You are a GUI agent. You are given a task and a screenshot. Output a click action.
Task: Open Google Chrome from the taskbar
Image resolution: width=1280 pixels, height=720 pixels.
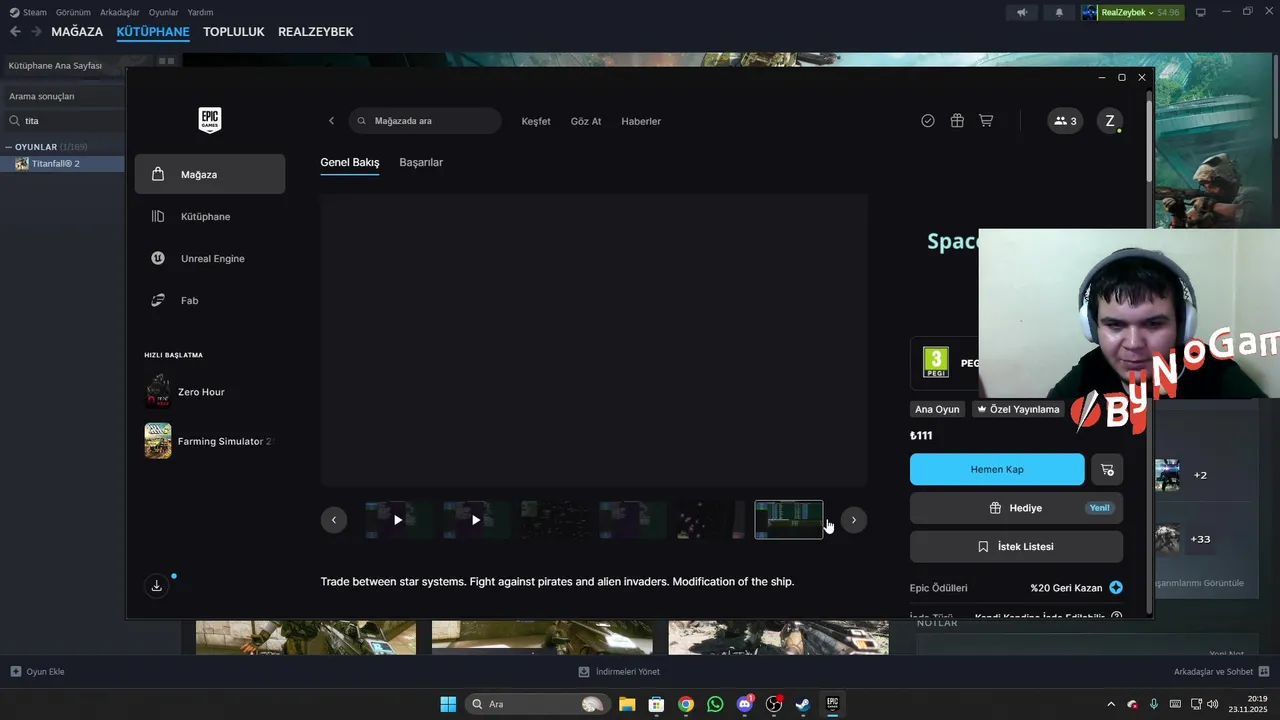click(x=686, y=704)
